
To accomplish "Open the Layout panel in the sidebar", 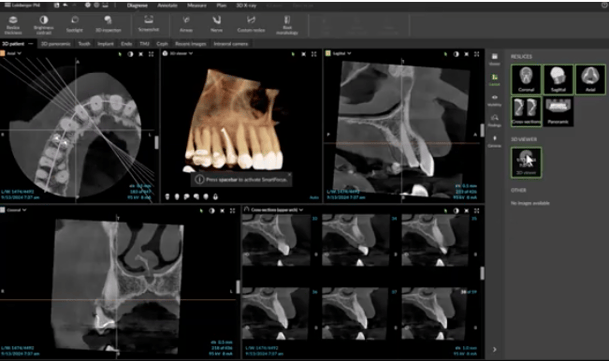I will click(494, 80).
